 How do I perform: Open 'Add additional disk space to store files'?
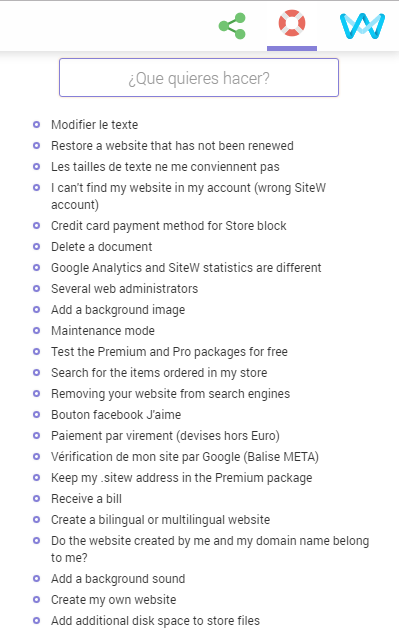tap(156, 620)
